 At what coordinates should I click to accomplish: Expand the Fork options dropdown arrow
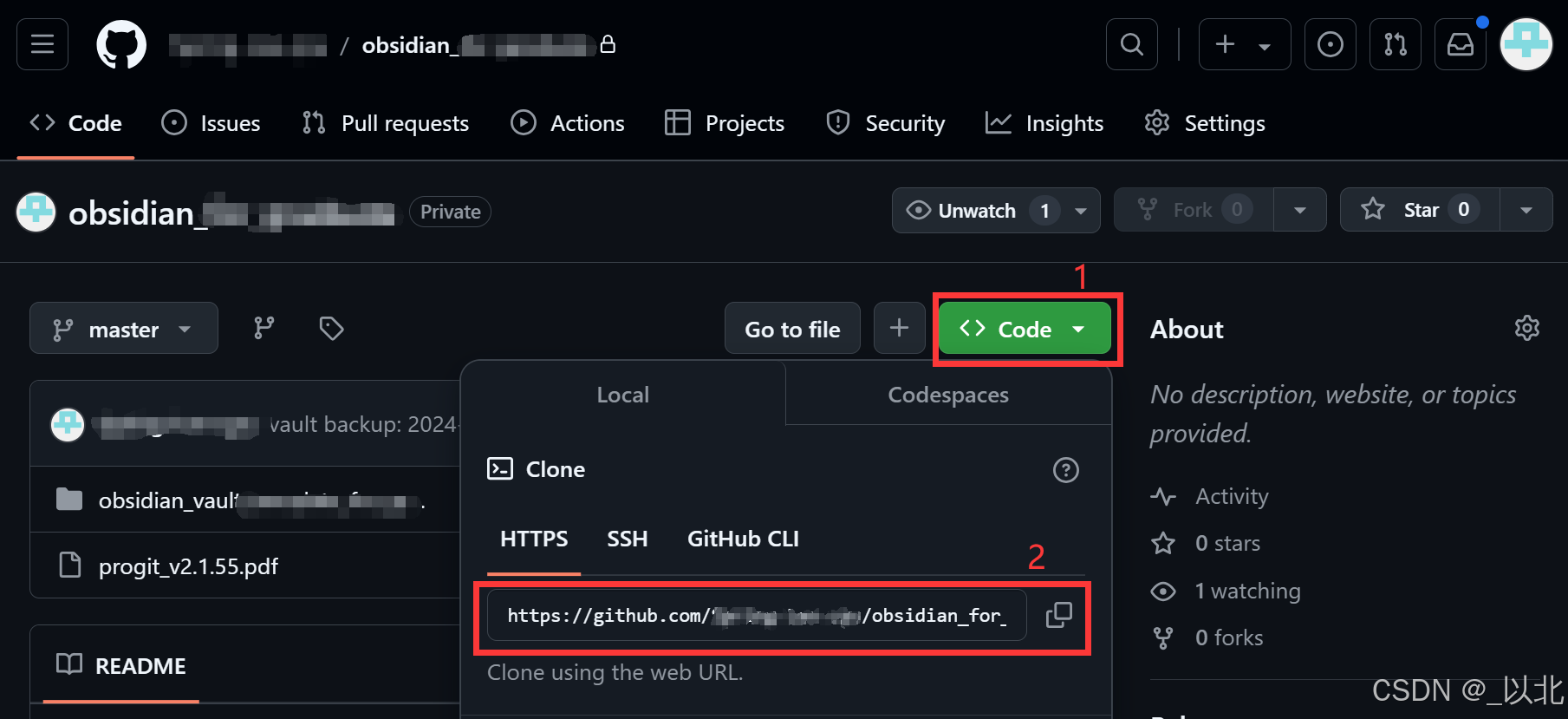tap(1300, 210)
